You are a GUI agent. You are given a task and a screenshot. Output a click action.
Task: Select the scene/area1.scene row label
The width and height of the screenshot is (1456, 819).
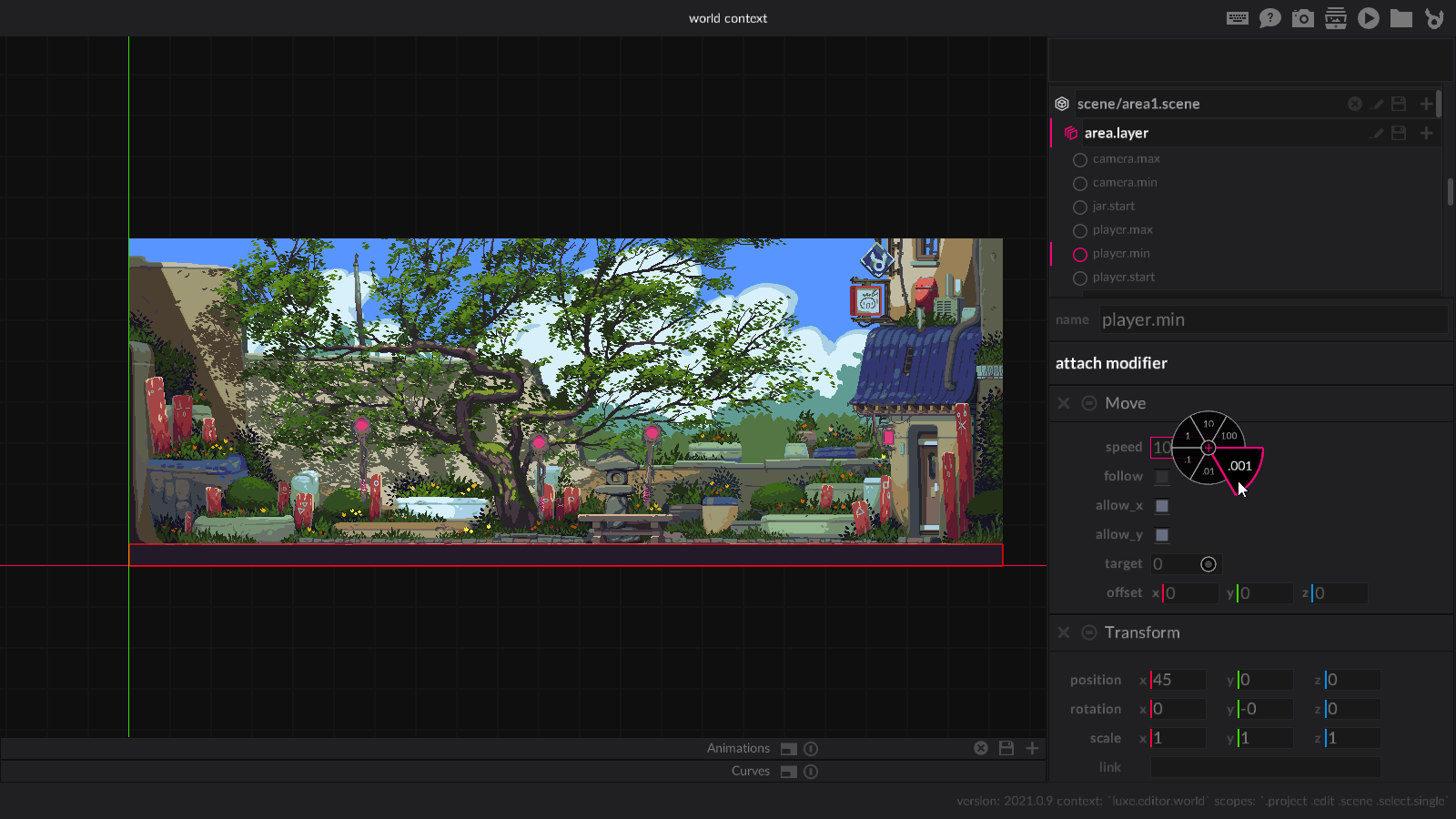coord(1138,104)
